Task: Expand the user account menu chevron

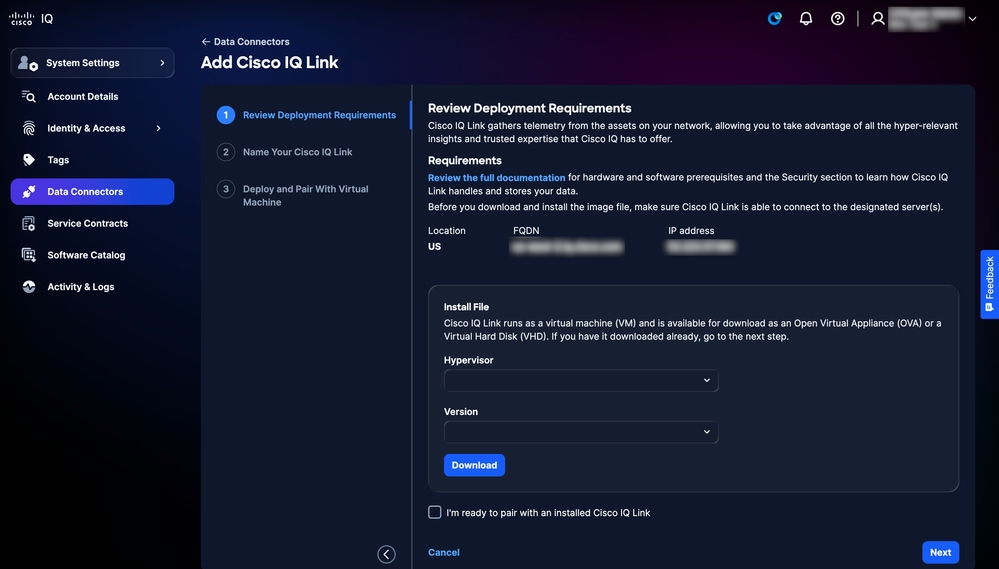Action: tap(972, 18)
